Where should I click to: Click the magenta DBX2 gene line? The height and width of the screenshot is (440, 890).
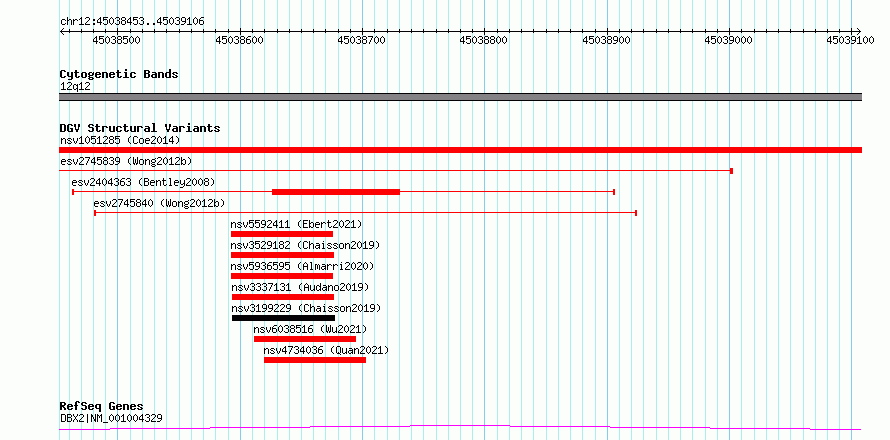pos(460,427)
